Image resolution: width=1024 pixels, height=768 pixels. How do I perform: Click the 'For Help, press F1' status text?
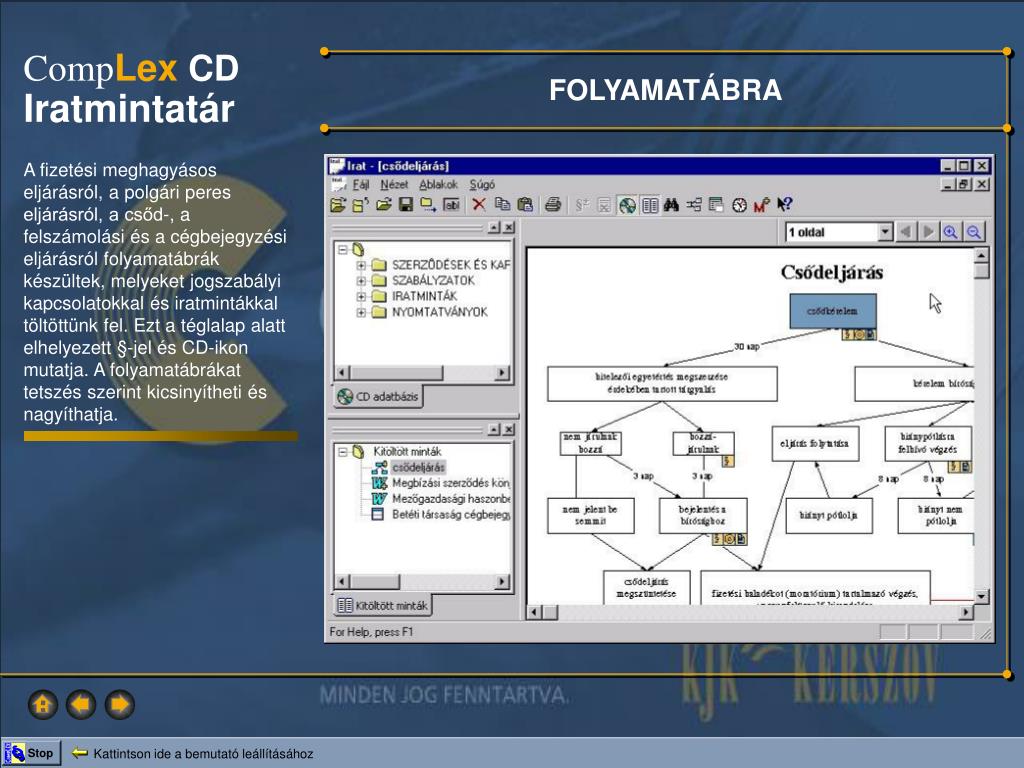coord(371,632)
